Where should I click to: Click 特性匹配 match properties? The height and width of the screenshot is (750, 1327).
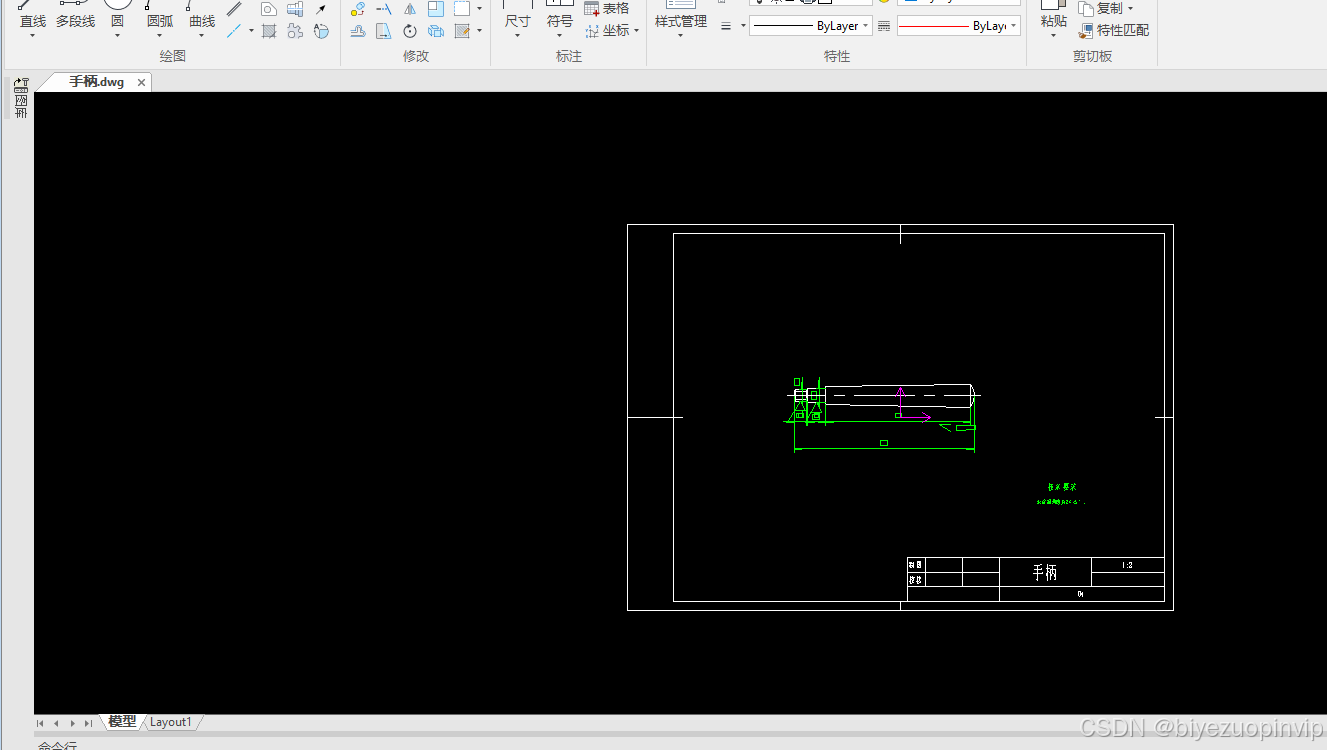pos(1114,31)
